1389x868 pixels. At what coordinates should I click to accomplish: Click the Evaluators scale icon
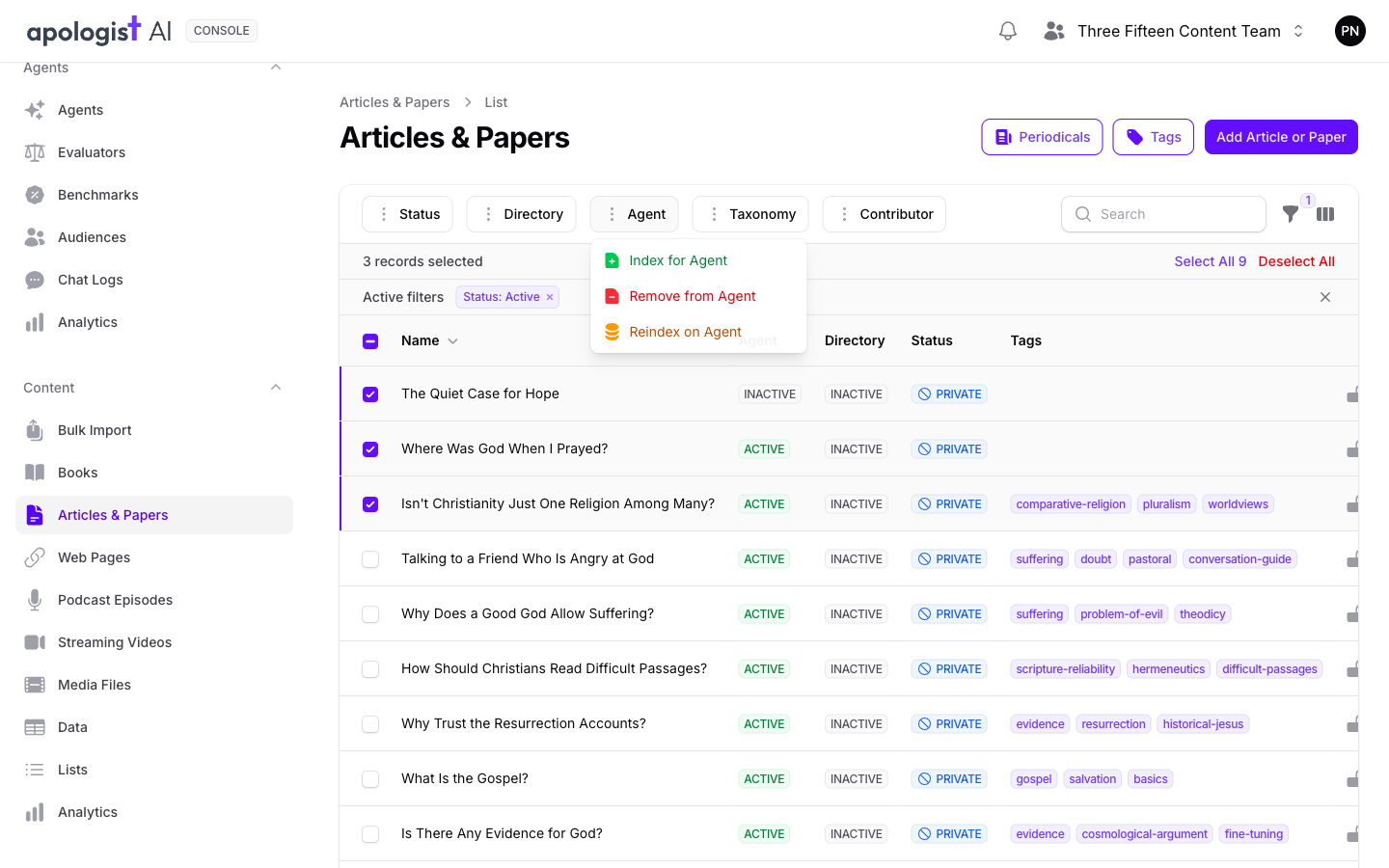35,152
